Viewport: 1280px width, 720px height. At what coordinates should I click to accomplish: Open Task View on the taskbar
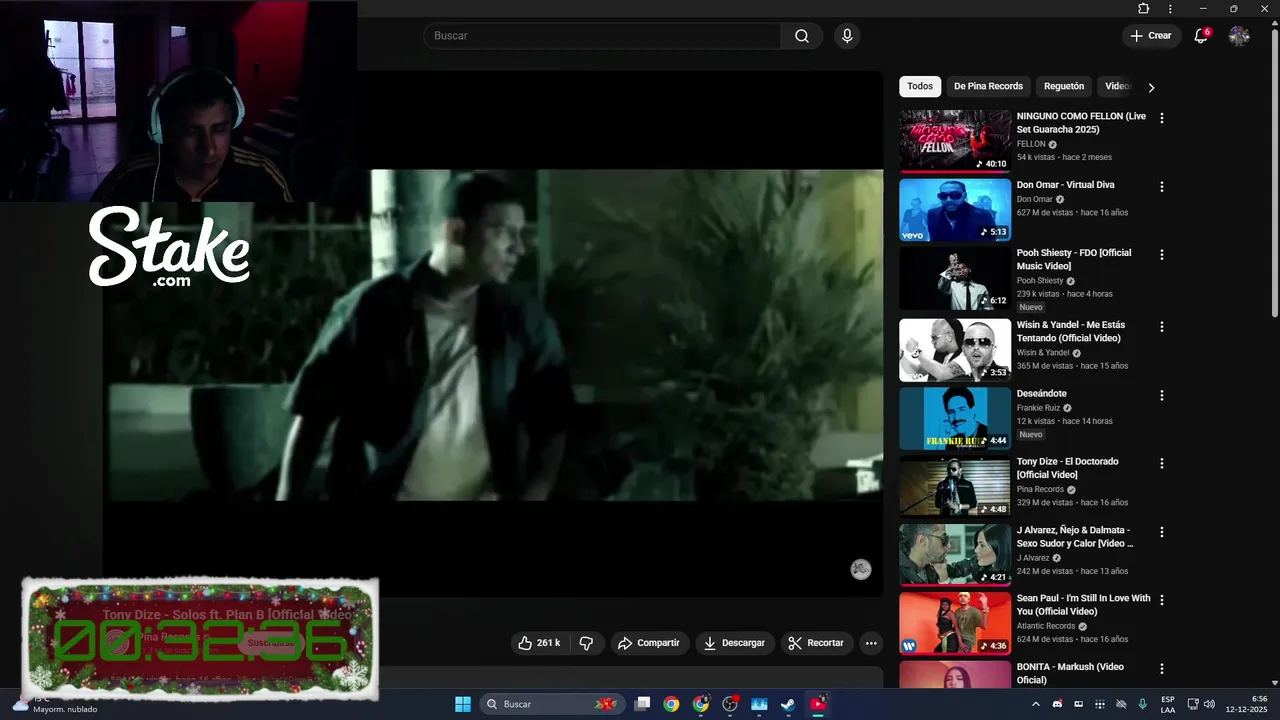click(643, 704)
